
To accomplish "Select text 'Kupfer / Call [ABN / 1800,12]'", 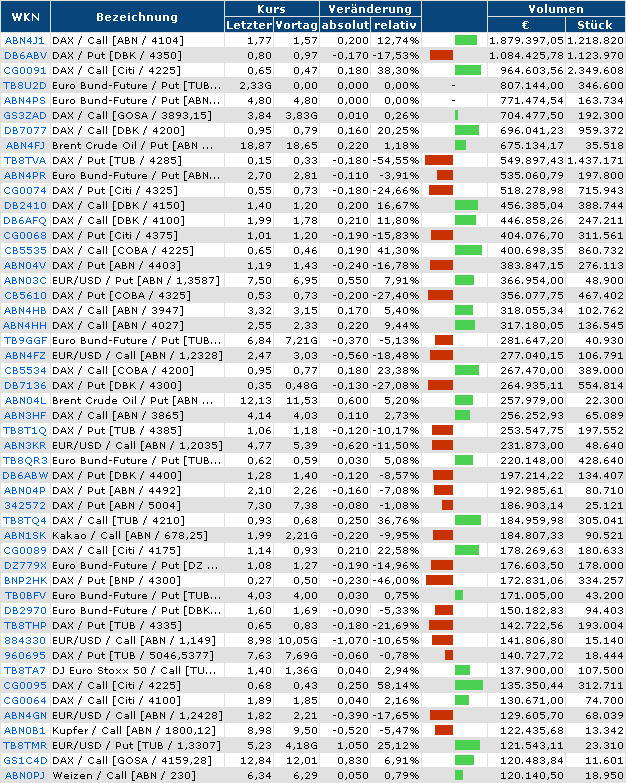I will (x=134, y=730).
